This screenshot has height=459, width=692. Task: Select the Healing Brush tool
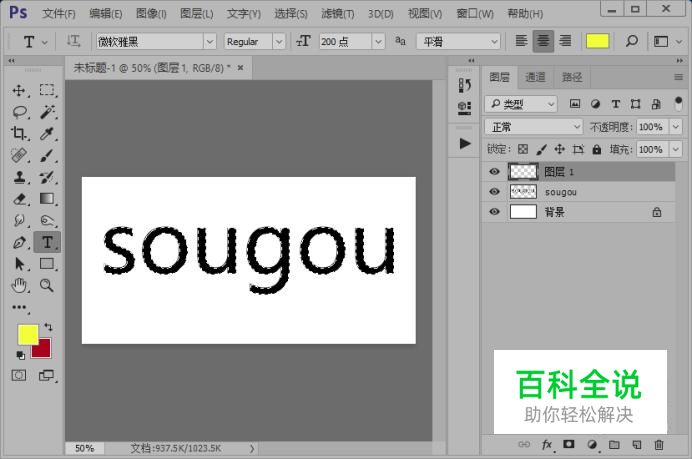[19, 155]
